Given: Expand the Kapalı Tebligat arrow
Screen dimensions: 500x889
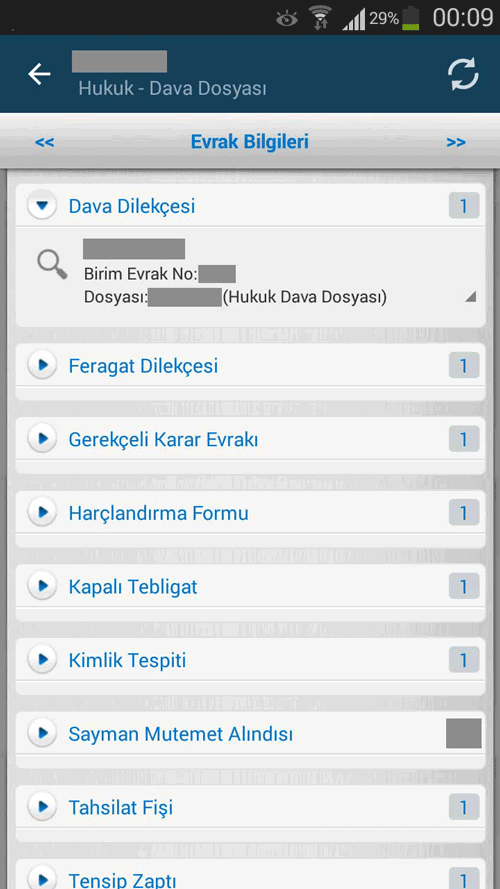Looking at the screenshot, I should (x=42, y=586).
